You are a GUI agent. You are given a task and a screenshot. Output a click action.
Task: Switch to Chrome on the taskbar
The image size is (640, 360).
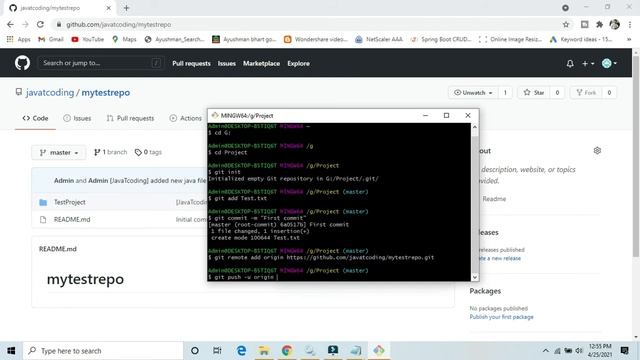(287, 351)
